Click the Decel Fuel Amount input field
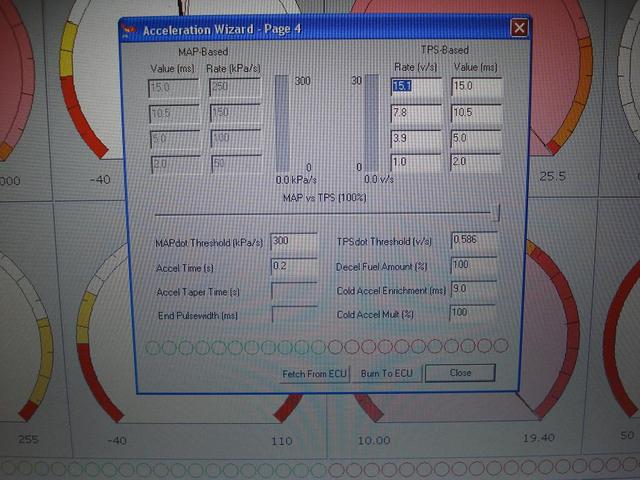This screenshot has width=640, height=480. coord(473,265)
